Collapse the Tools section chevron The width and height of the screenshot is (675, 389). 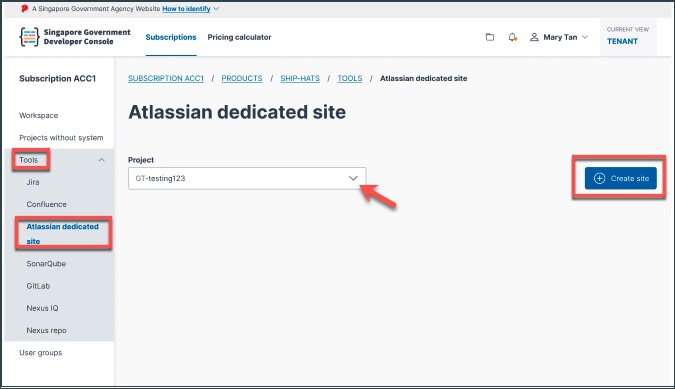click(x=102, y=160)
